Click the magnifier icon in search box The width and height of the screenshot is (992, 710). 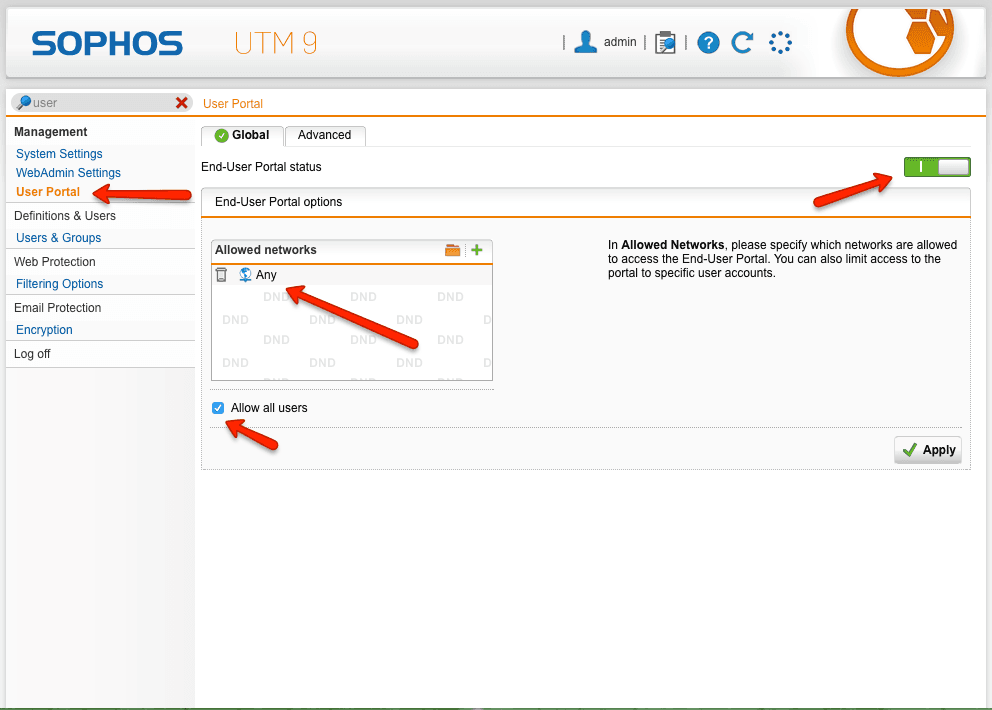pos(23,102)
